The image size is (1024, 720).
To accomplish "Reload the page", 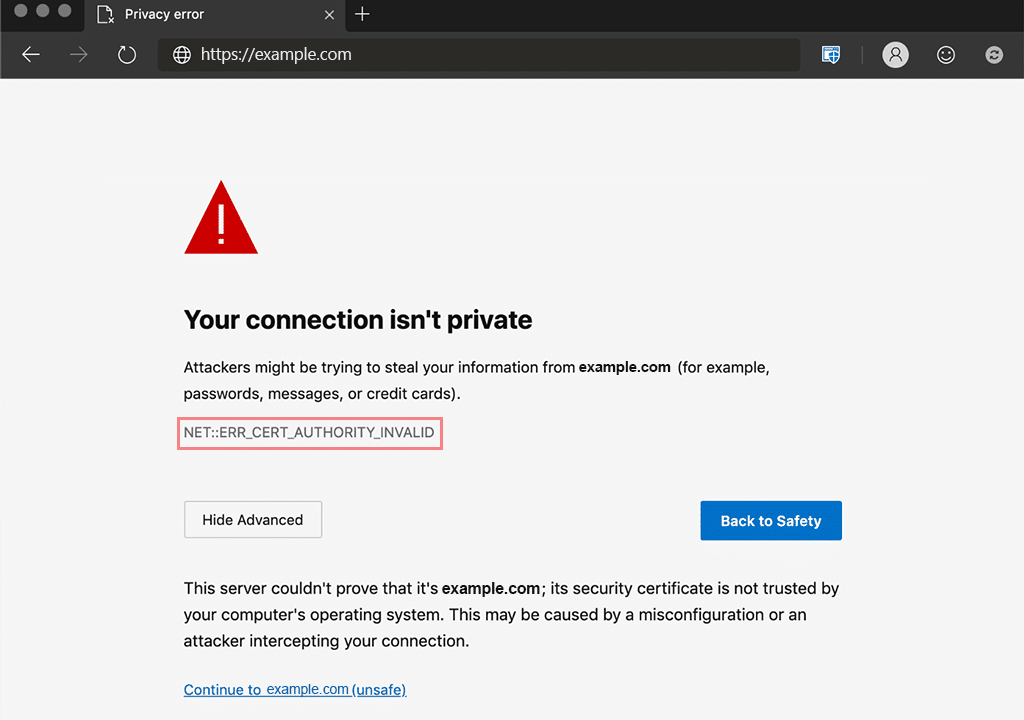I will pos(126,55).
